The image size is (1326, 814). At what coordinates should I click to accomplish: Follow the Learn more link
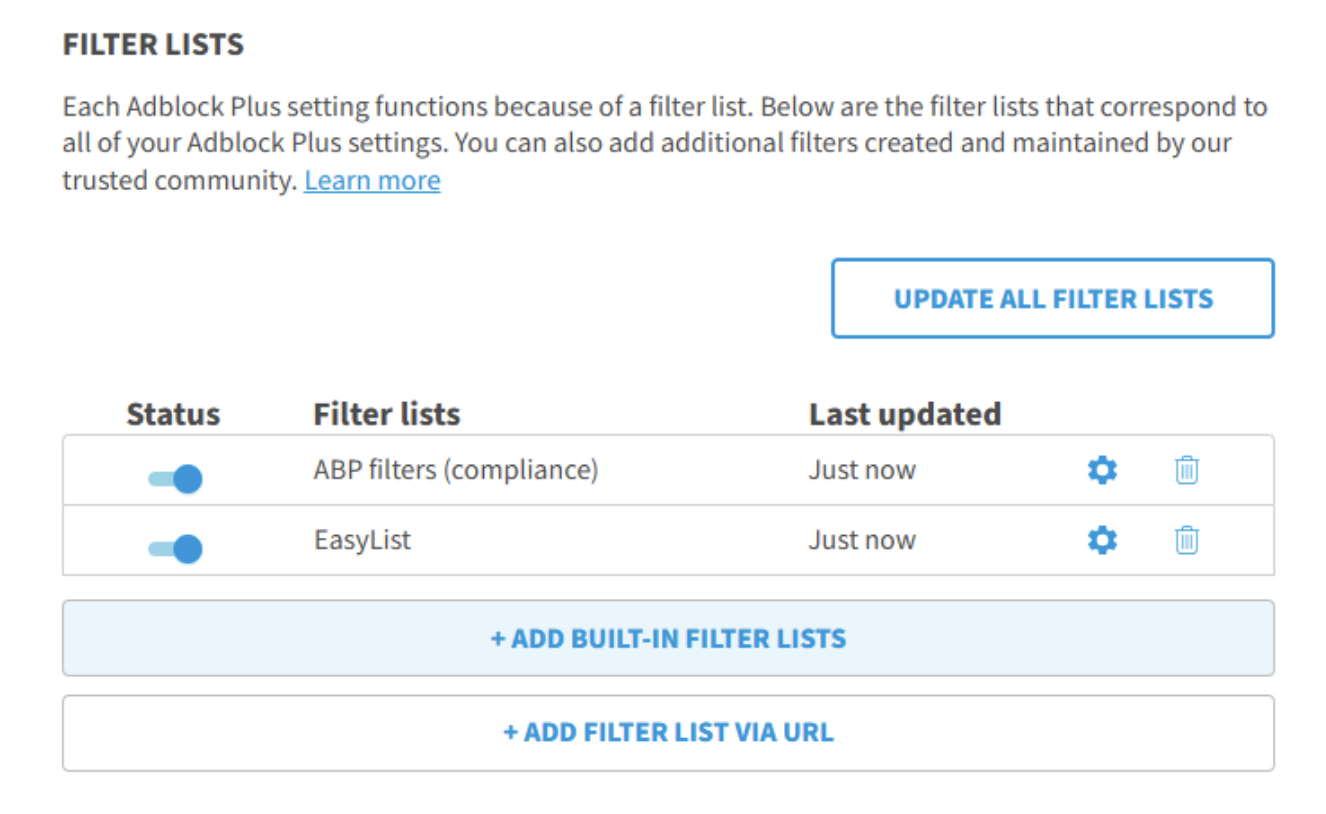[372, 181]
